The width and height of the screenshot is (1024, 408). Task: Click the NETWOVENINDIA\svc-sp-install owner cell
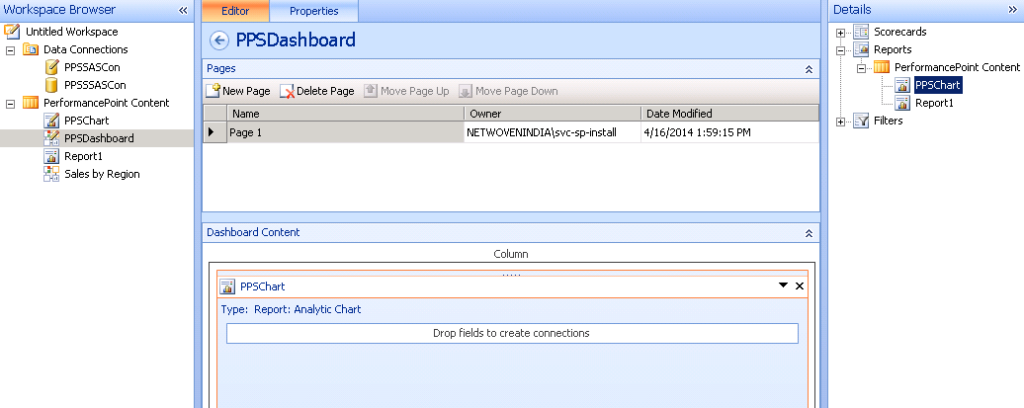click(552, 133)
